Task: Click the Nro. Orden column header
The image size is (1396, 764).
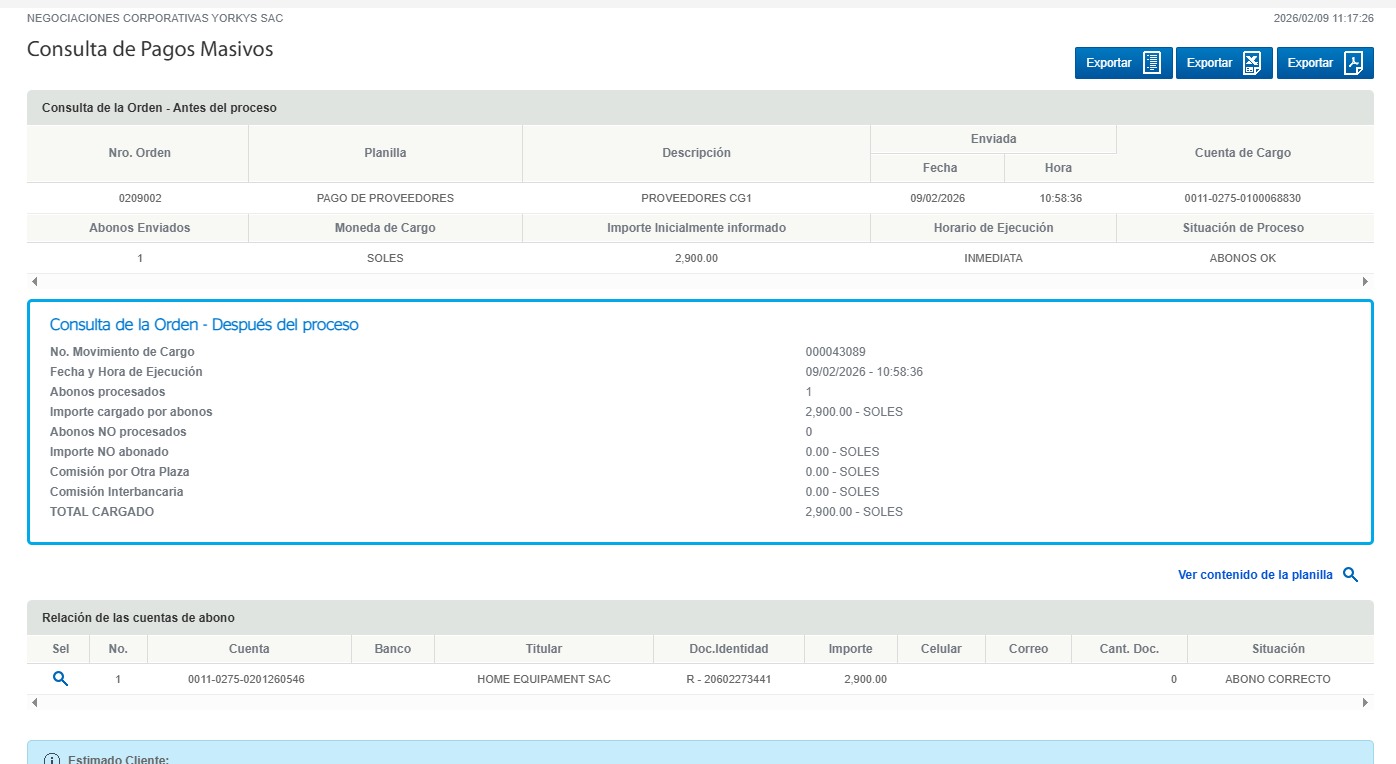Action: (139, 153)
